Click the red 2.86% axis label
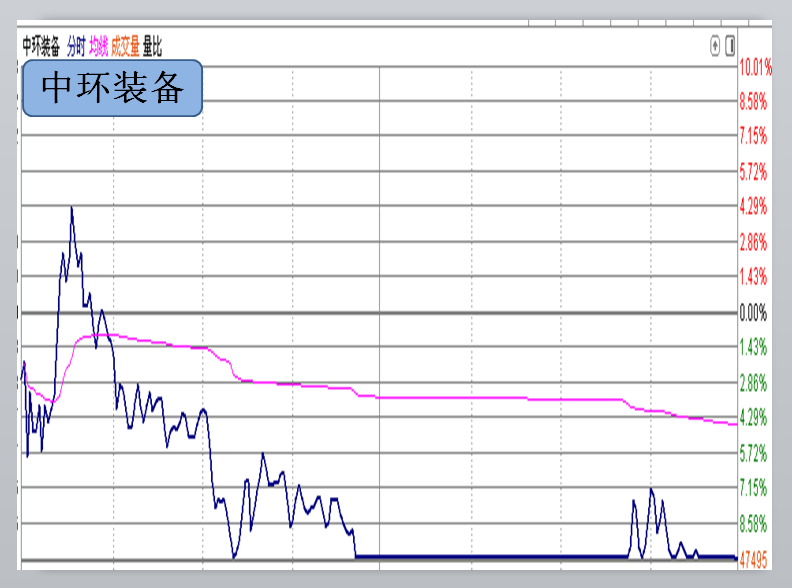Viewport: 792px width, 588px height. 753,242
